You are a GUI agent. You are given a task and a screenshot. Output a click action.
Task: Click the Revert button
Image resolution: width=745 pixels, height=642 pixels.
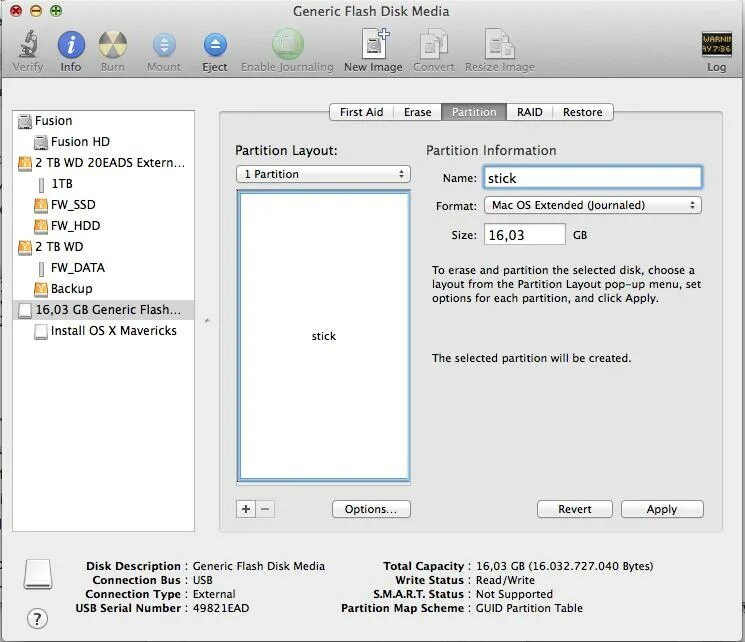pos(574,509)
